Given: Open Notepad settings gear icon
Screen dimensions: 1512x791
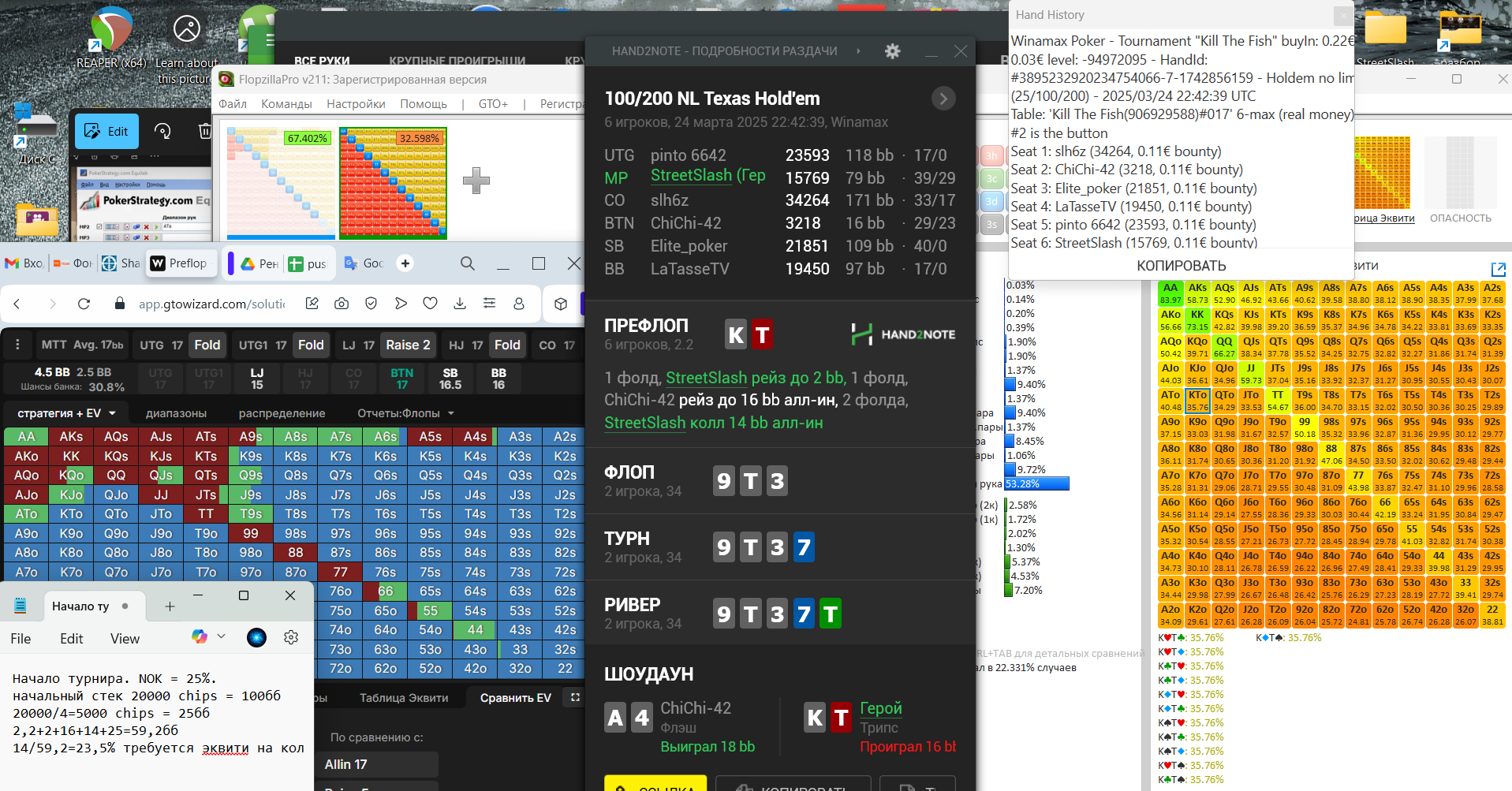Looking at the screenshot, I should (291, 637).
